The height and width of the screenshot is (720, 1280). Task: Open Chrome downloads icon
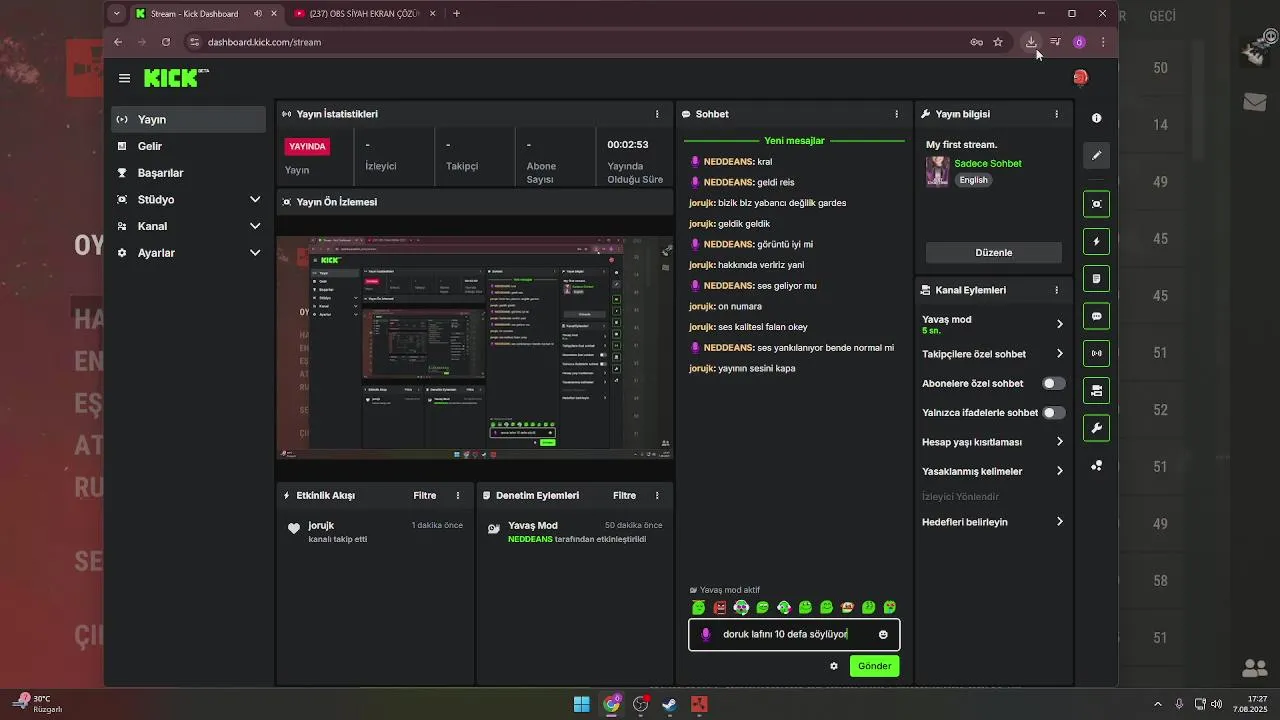[x=1031, y=42]
